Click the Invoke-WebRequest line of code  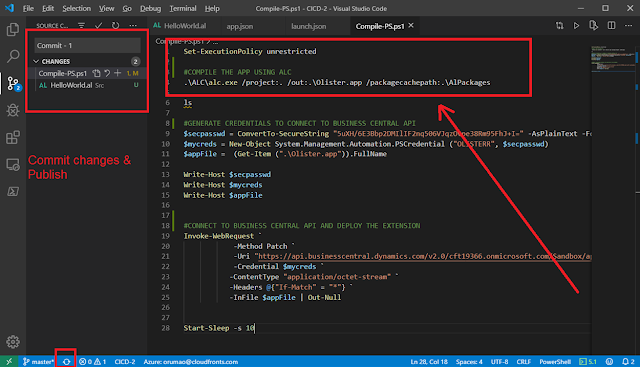(222, 236)
